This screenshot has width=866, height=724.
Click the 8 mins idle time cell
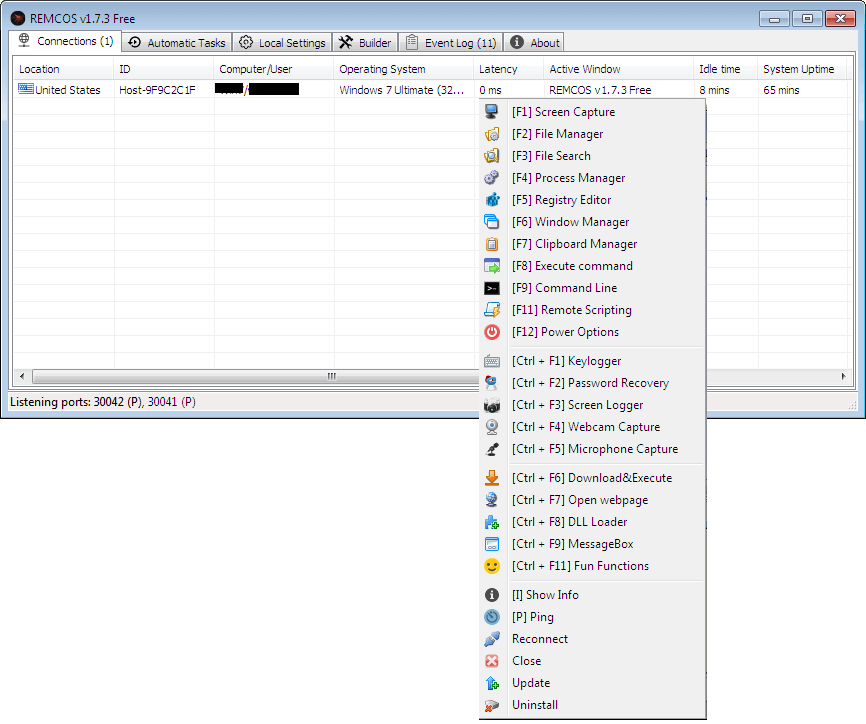click(714, 90)
